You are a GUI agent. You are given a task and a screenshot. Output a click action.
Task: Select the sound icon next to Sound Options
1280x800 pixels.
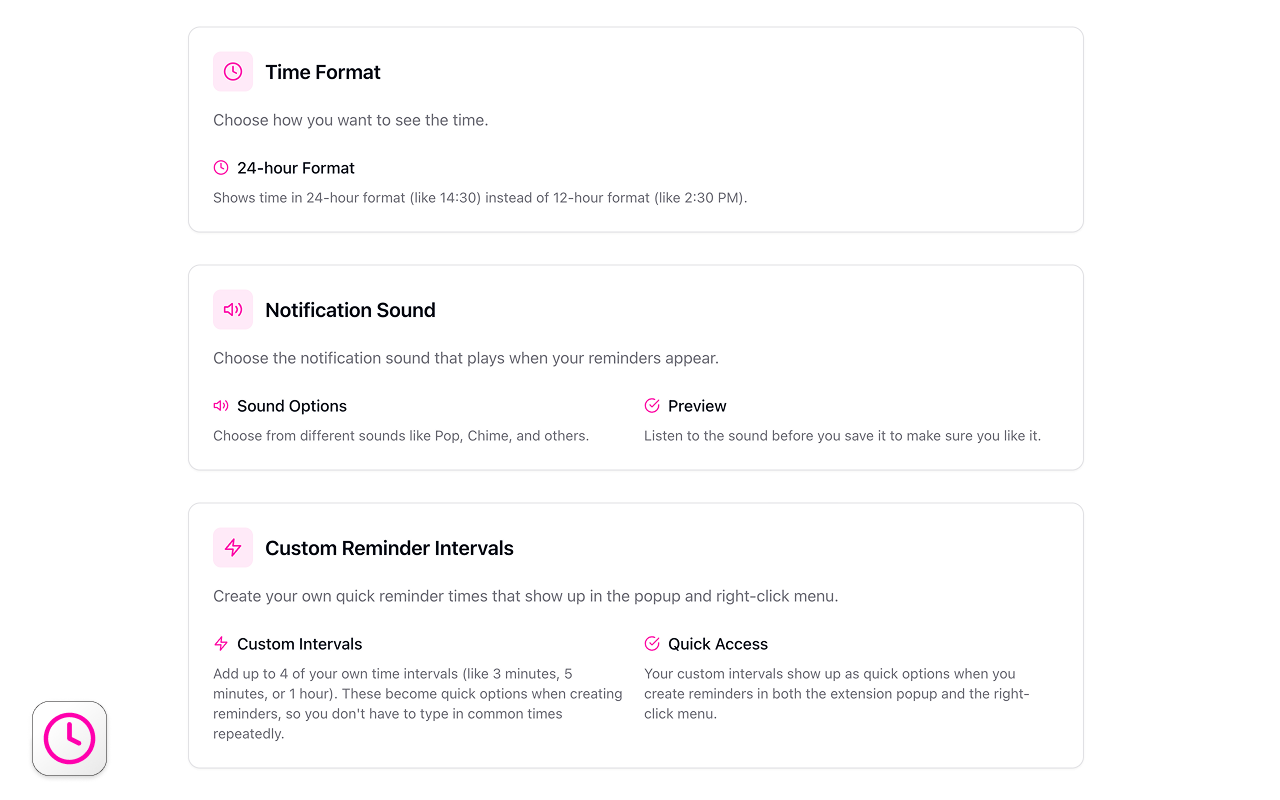tap(220, 405)
